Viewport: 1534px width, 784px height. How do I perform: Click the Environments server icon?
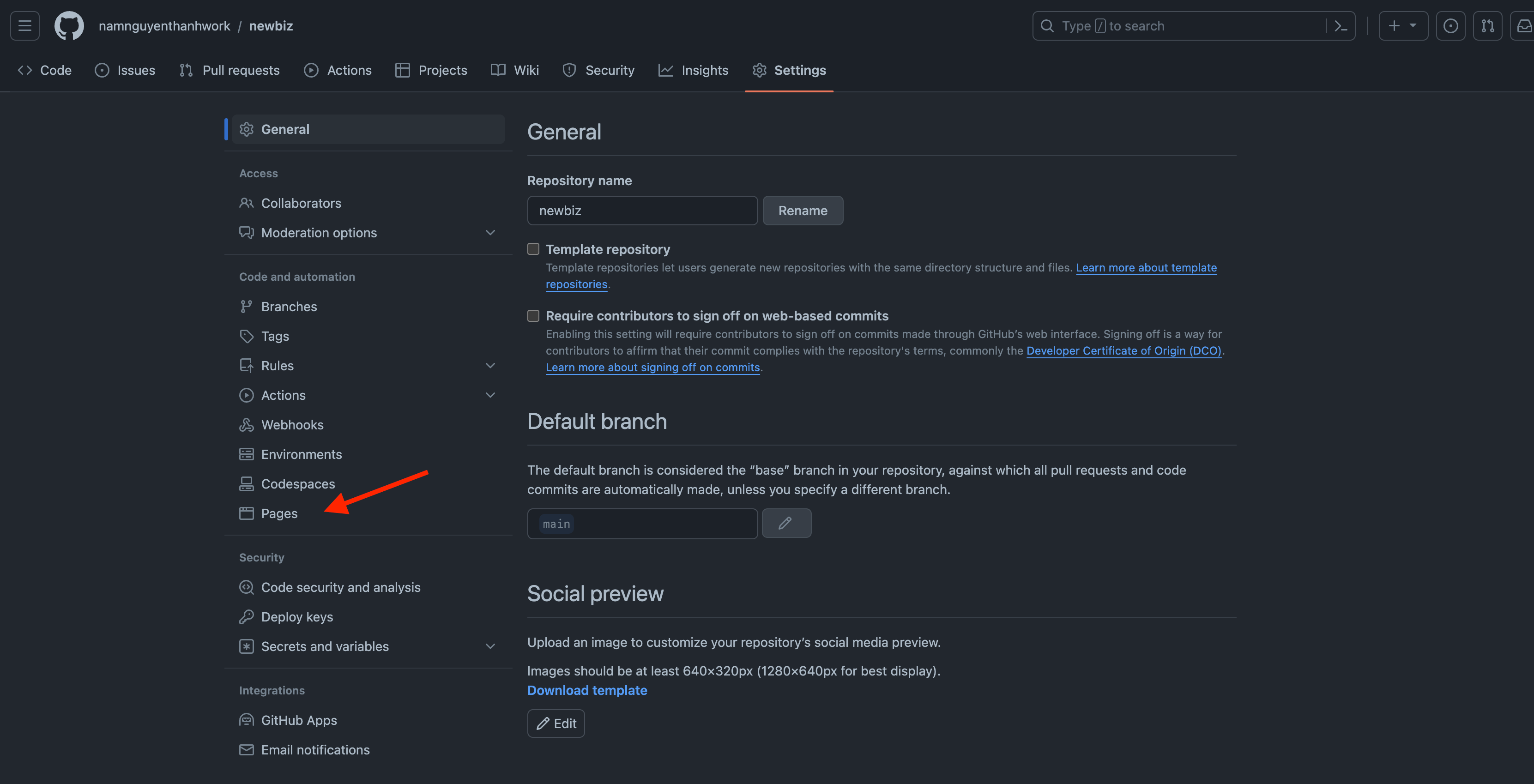(246, 454)
